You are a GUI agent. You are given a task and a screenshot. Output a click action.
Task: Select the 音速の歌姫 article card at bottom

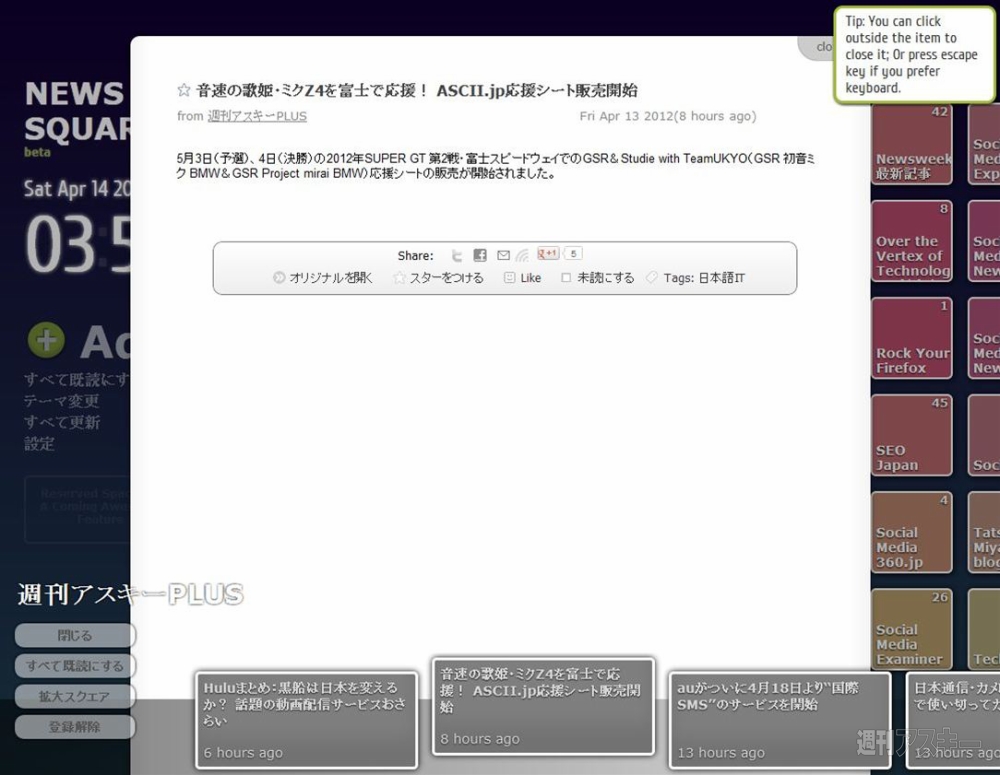tap(543, 706)
